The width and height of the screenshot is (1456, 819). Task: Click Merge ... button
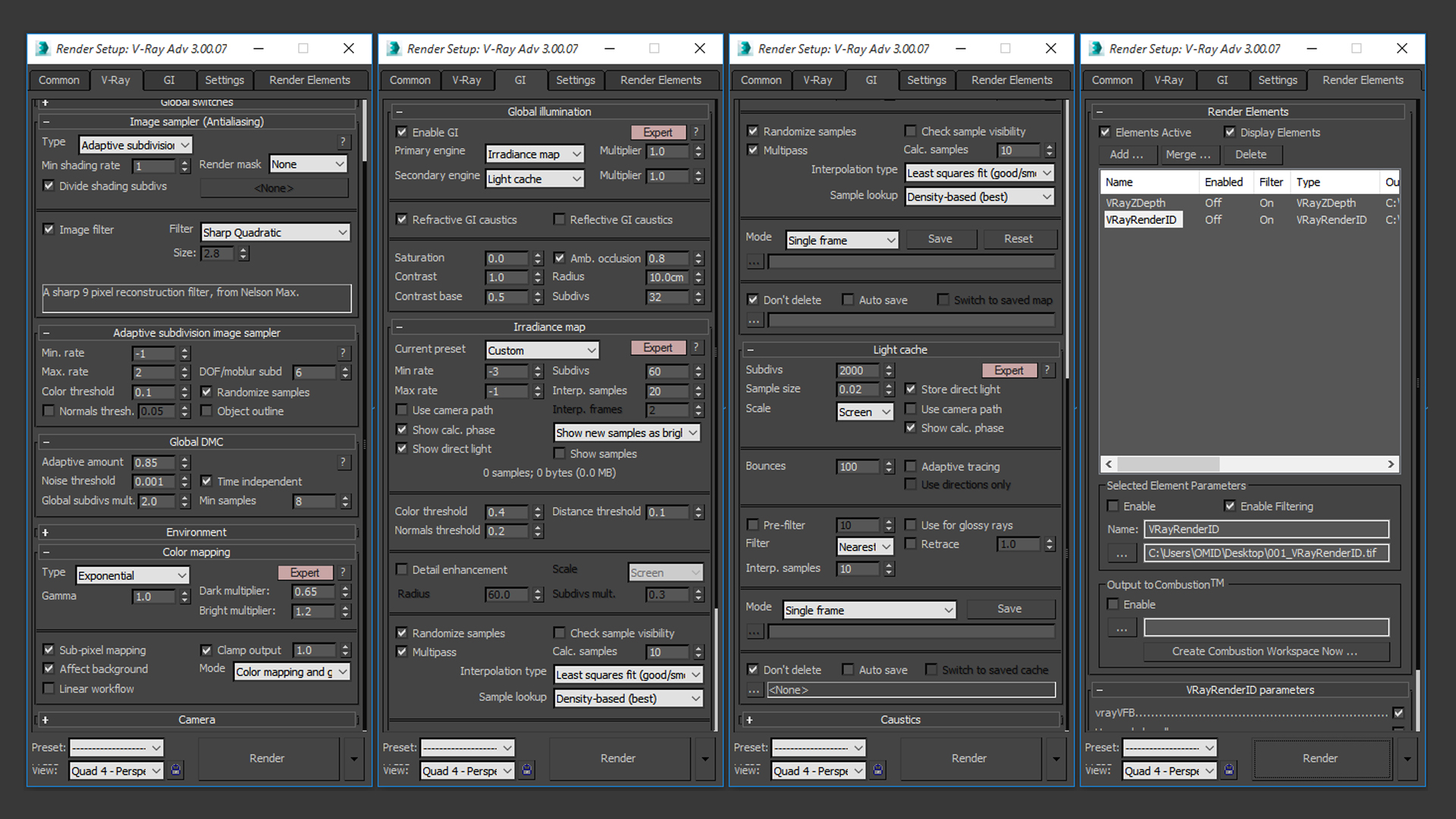(1188, 154)
